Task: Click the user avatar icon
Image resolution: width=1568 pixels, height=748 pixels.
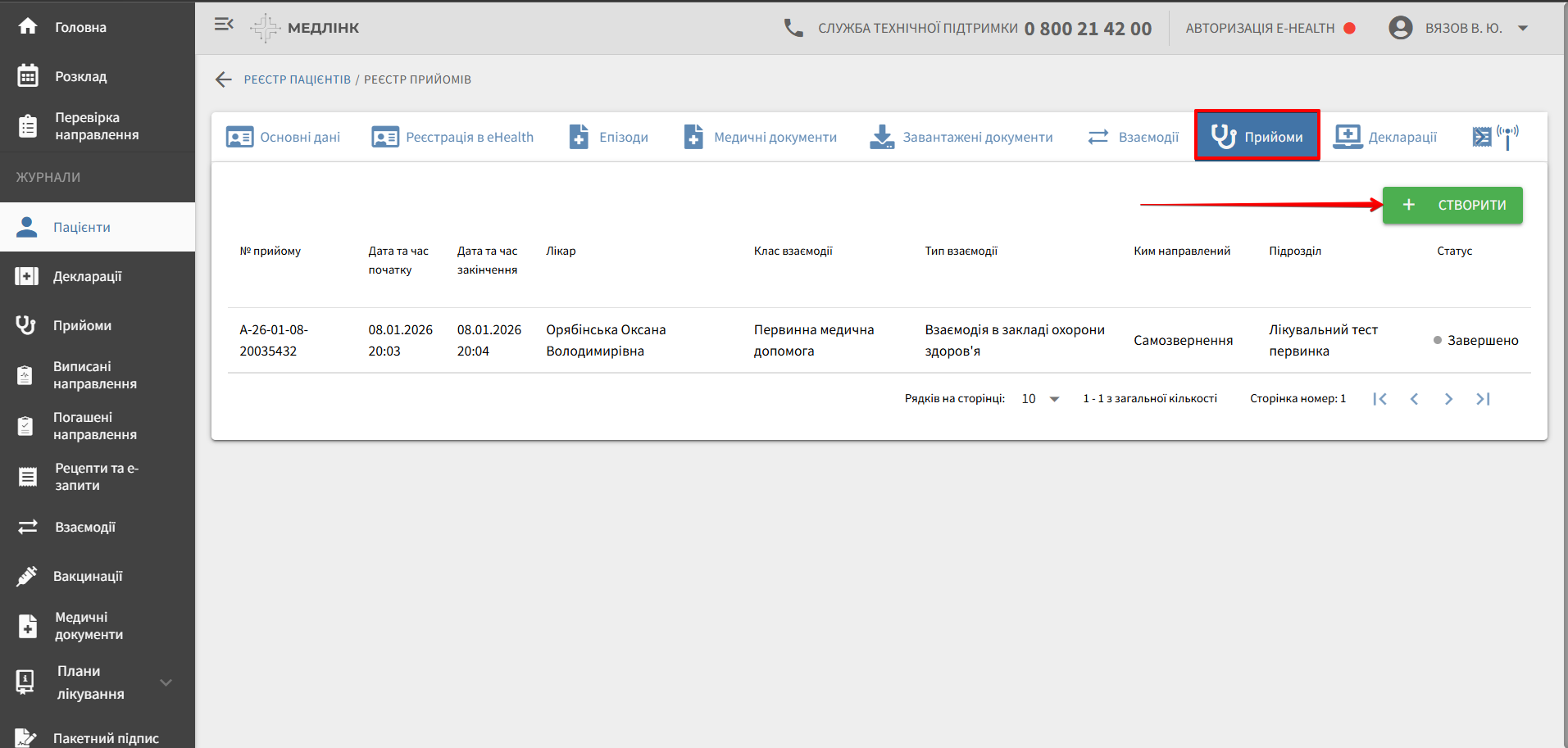Action: tap(1400, 28)
